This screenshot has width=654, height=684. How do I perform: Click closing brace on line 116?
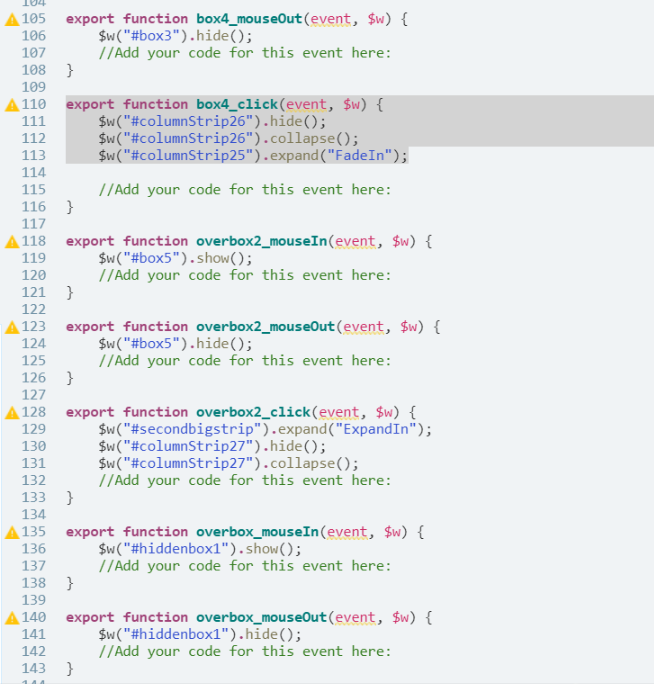point(70,207)
